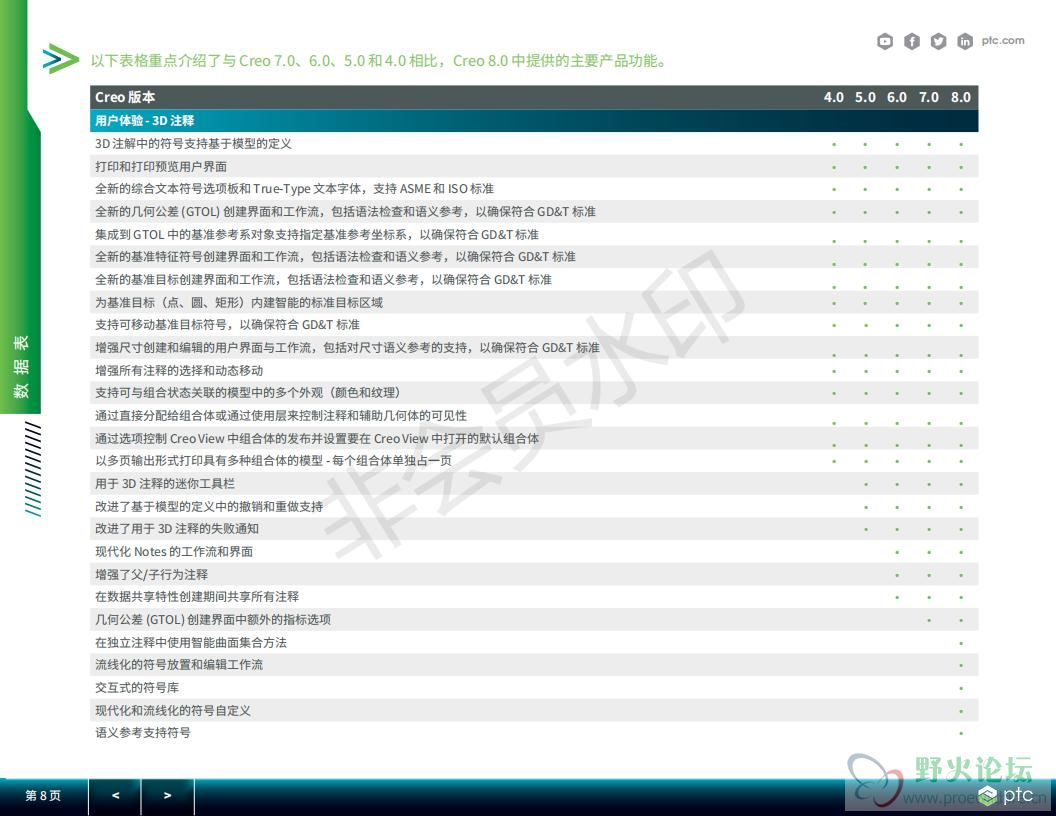Click the green arrow logo beside heading
The image size is (1056, 816).
61,60
